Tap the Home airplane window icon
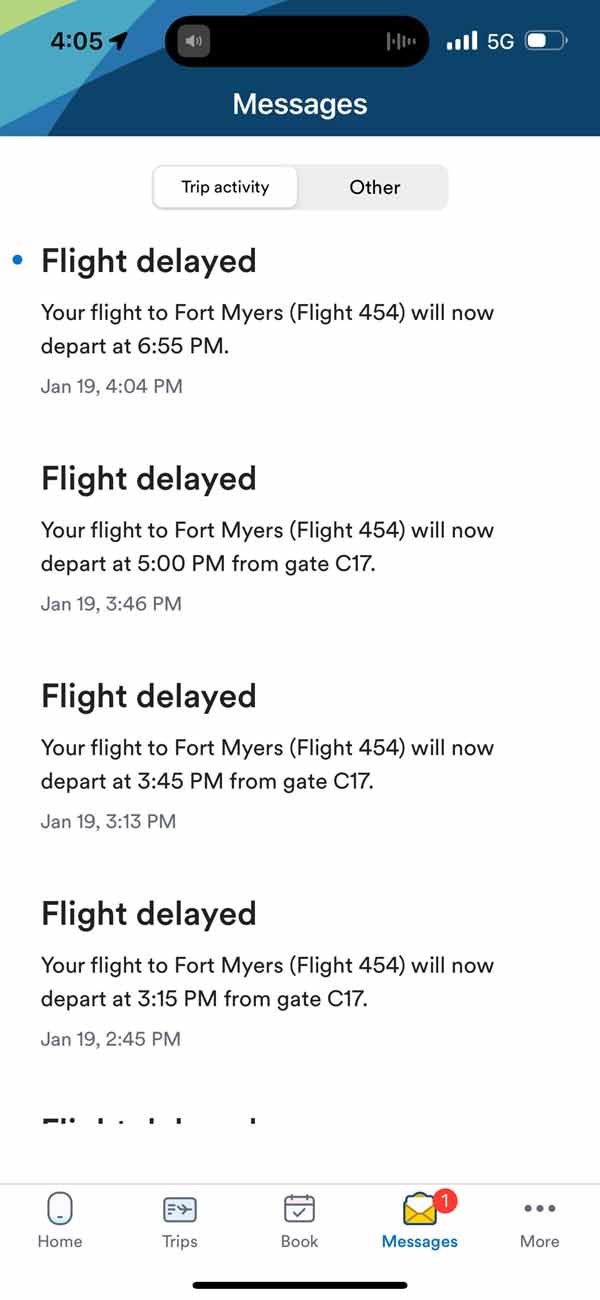 pos(59,1209)
